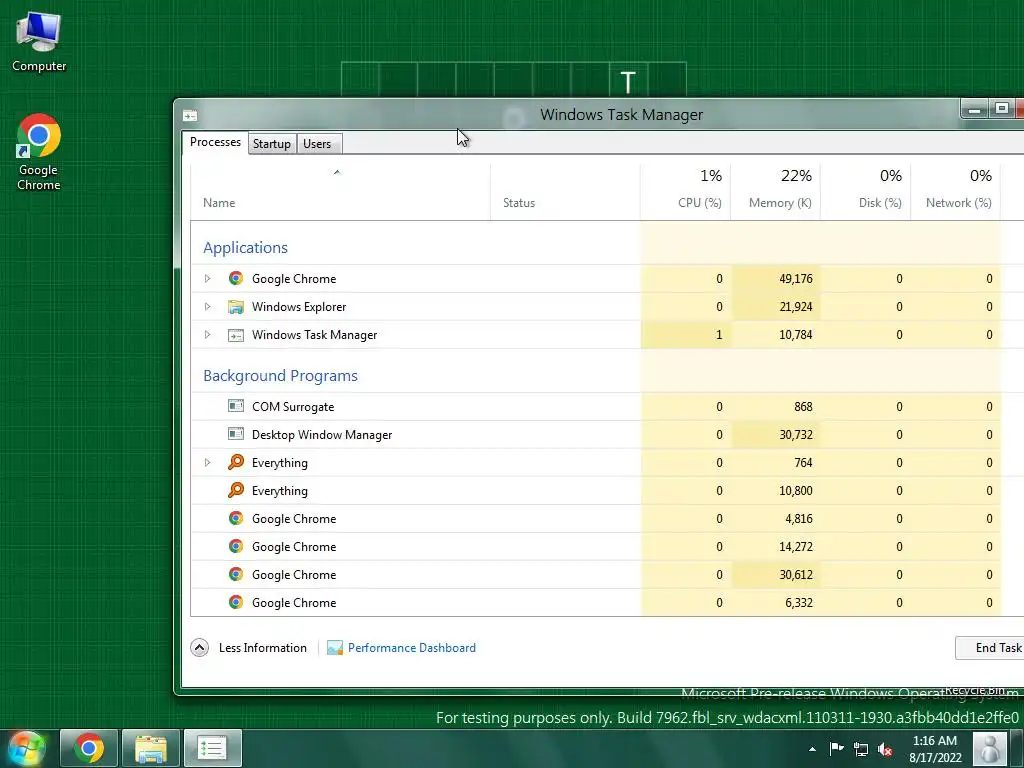Viewport: 1024px width, 768px height.
Task: Click Chrome icon in the Applications row
Action: pyautogui.click(x=236, y=278)
